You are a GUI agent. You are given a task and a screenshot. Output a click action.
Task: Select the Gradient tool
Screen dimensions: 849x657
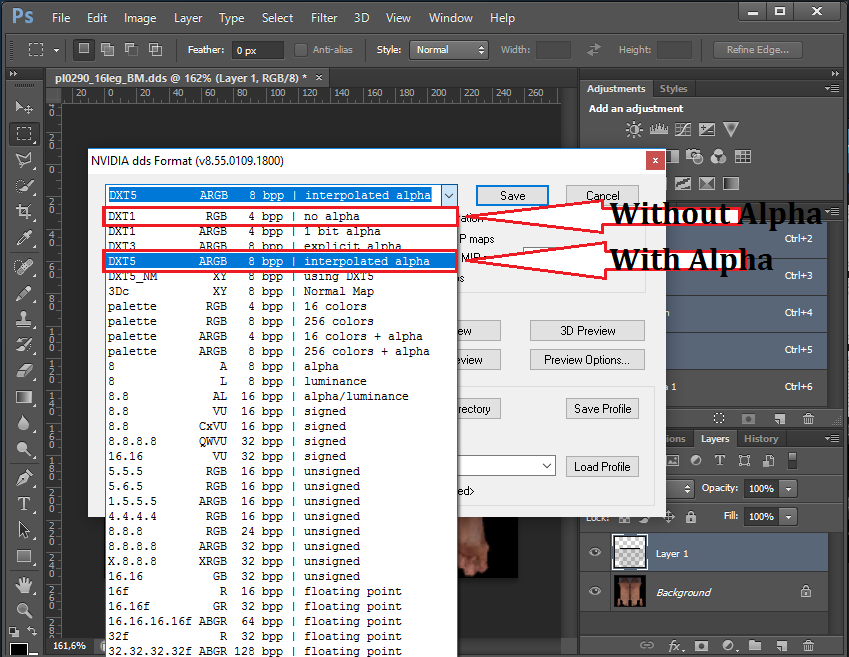click(x=24, y=397)
